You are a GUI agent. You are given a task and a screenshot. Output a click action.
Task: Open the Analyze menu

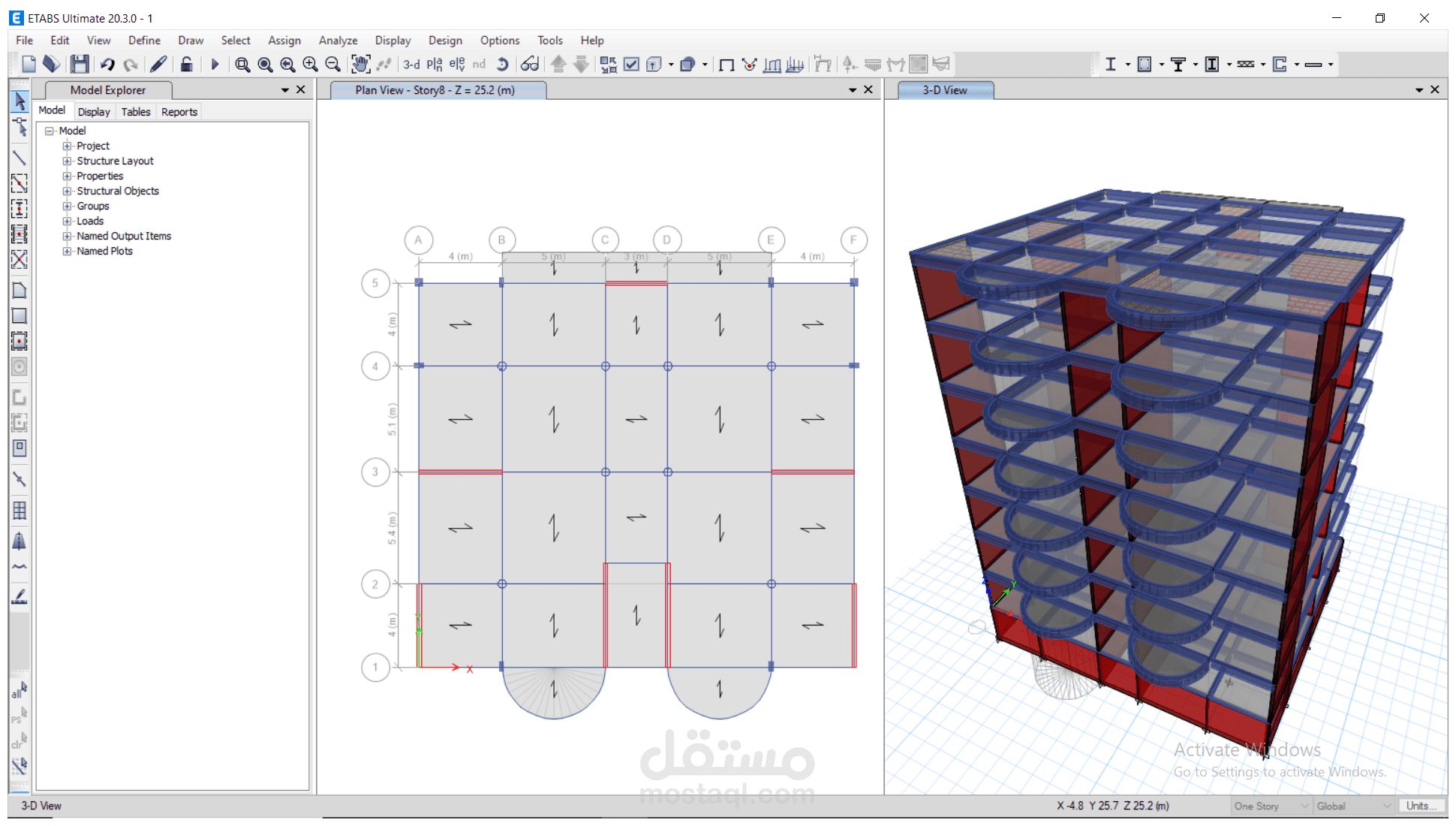pyautogui.click(x=338, y=41)
